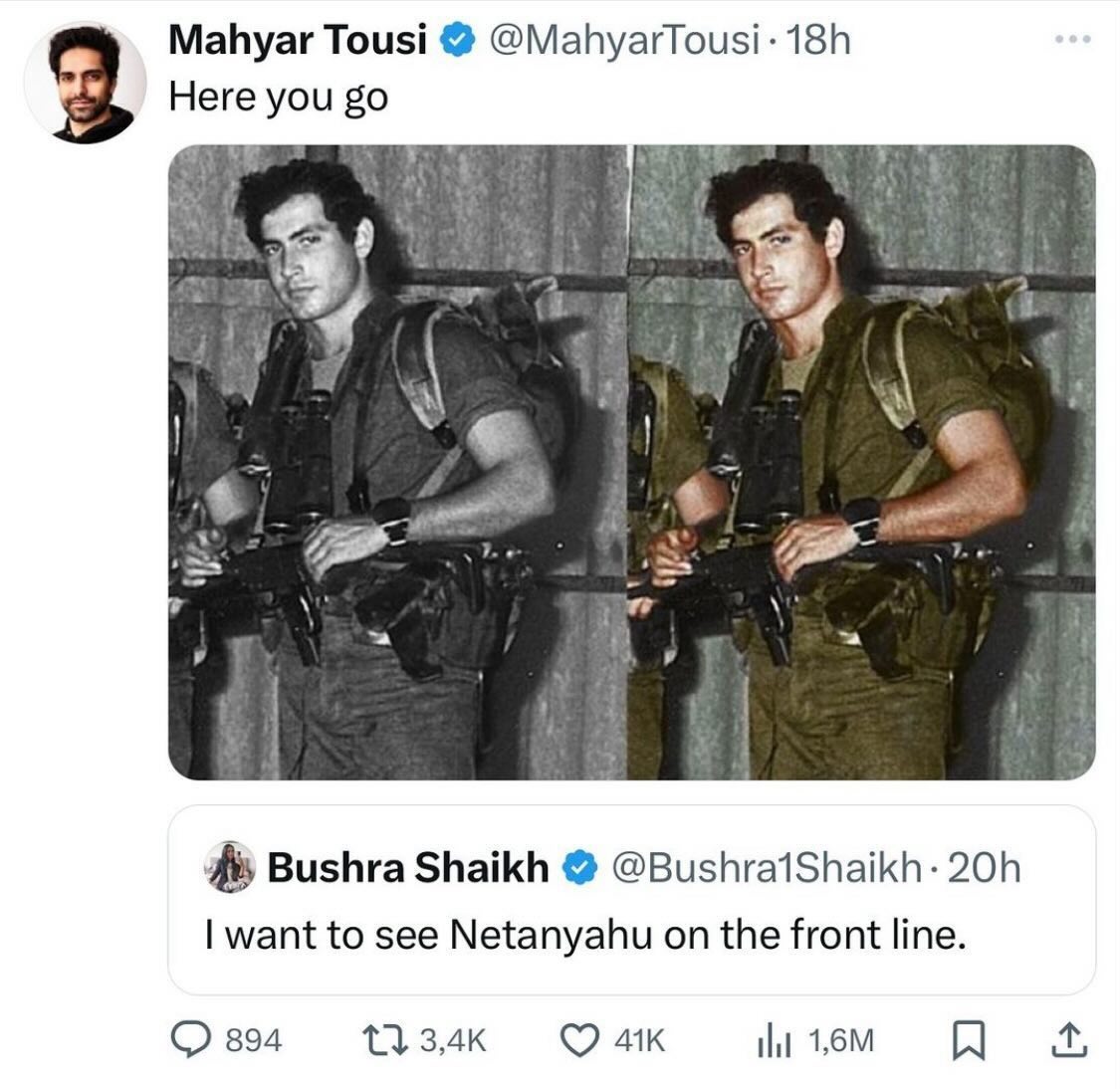Click Mahyar Tousi's verified badge
Screen dimensions: 1120x1089
click(457, 40)
